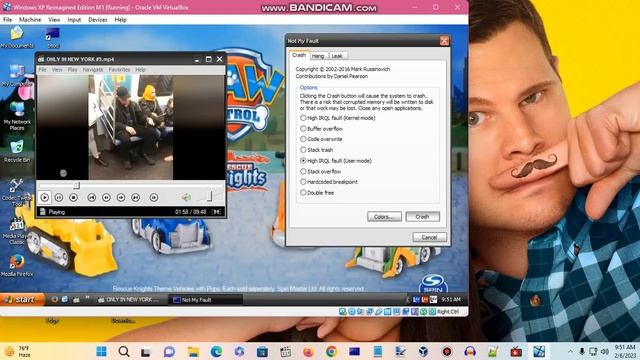Open Firefox from the Windows 11 taskbar

(308, 351)
